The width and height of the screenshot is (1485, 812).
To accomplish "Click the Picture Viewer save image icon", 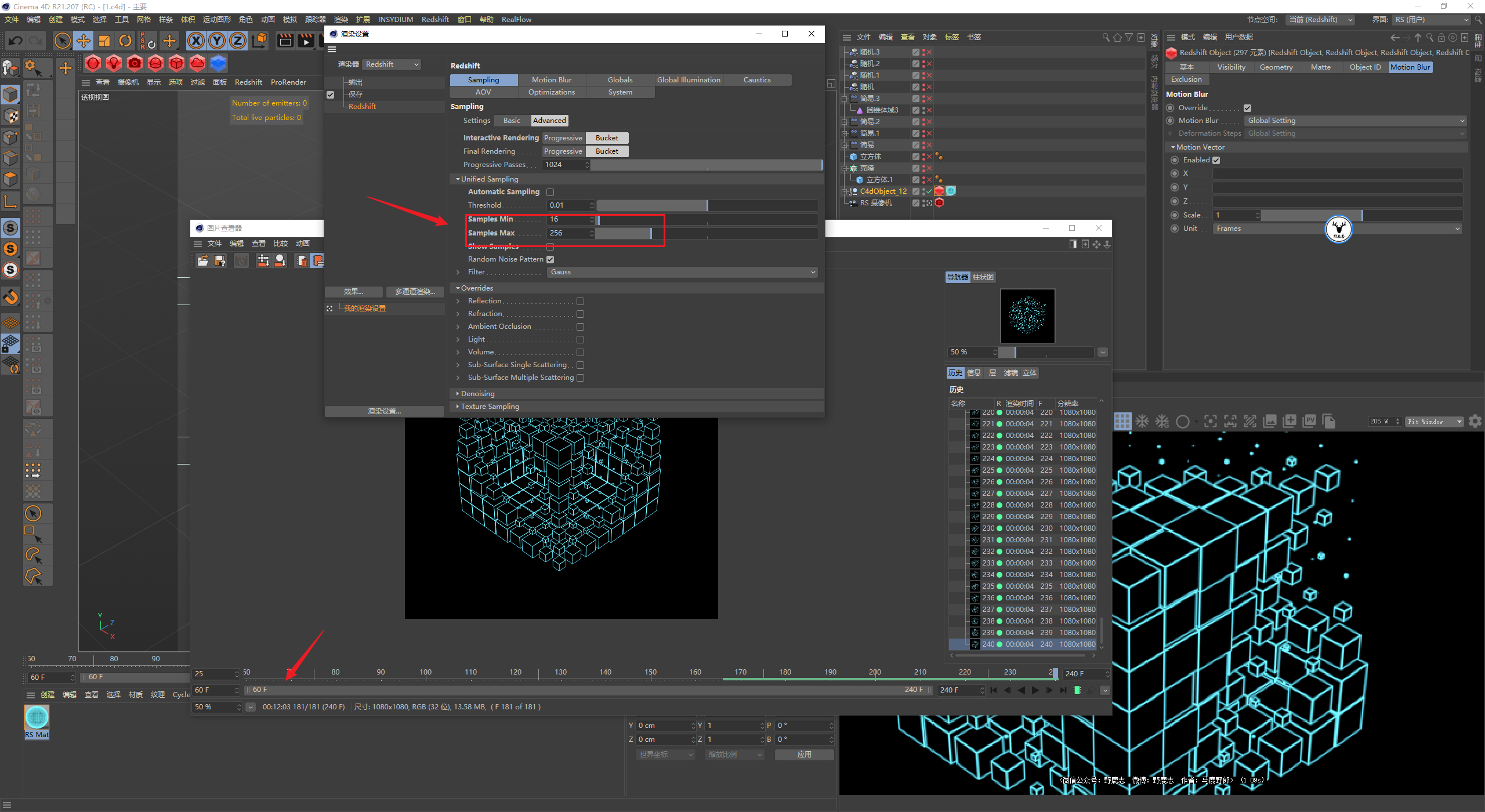I will 220,260.
